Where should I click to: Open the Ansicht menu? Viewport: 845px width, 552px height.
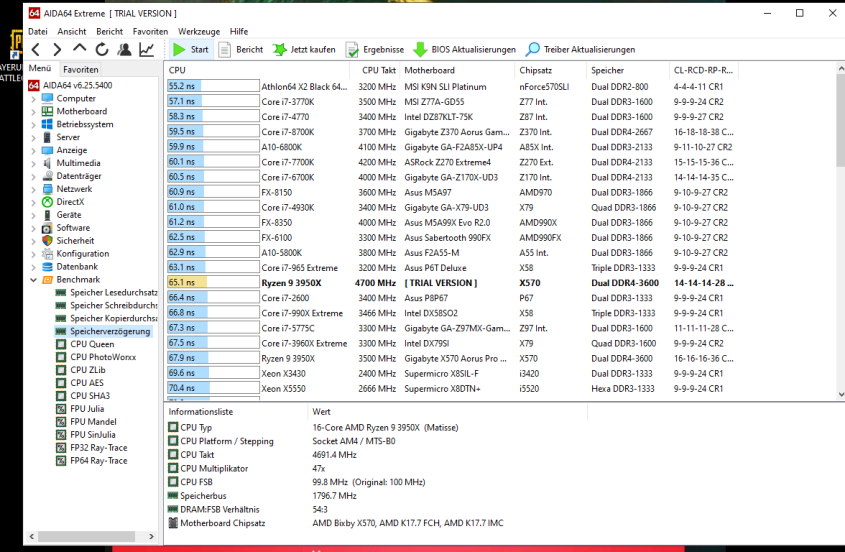tap(72, 31)
